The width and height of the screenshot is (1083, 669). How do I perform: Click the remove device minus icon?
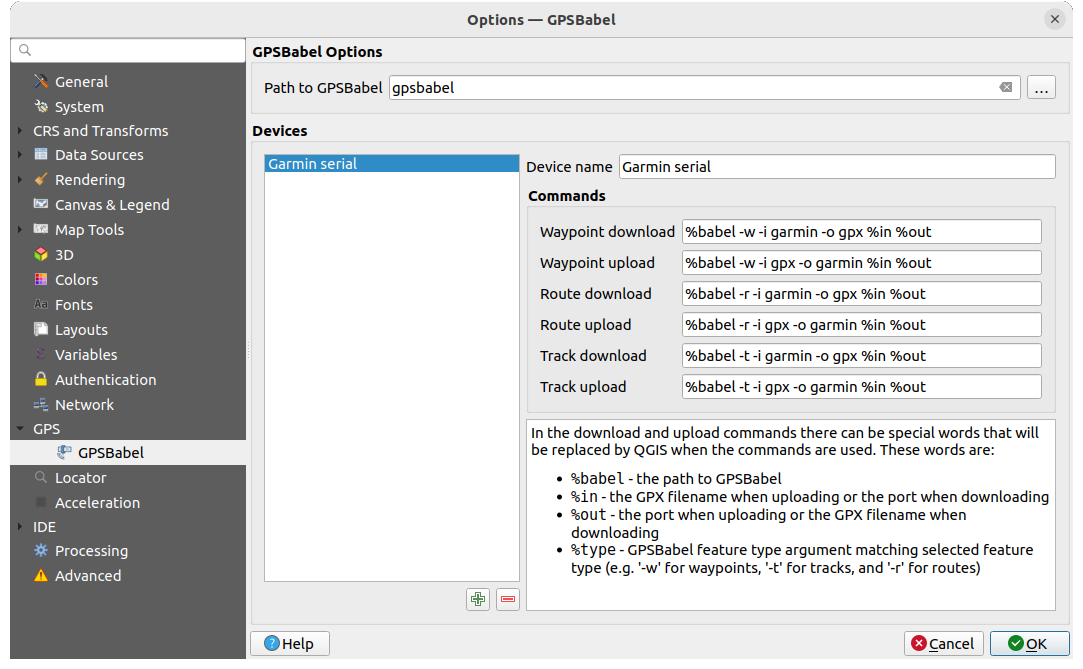coord(508,599)
